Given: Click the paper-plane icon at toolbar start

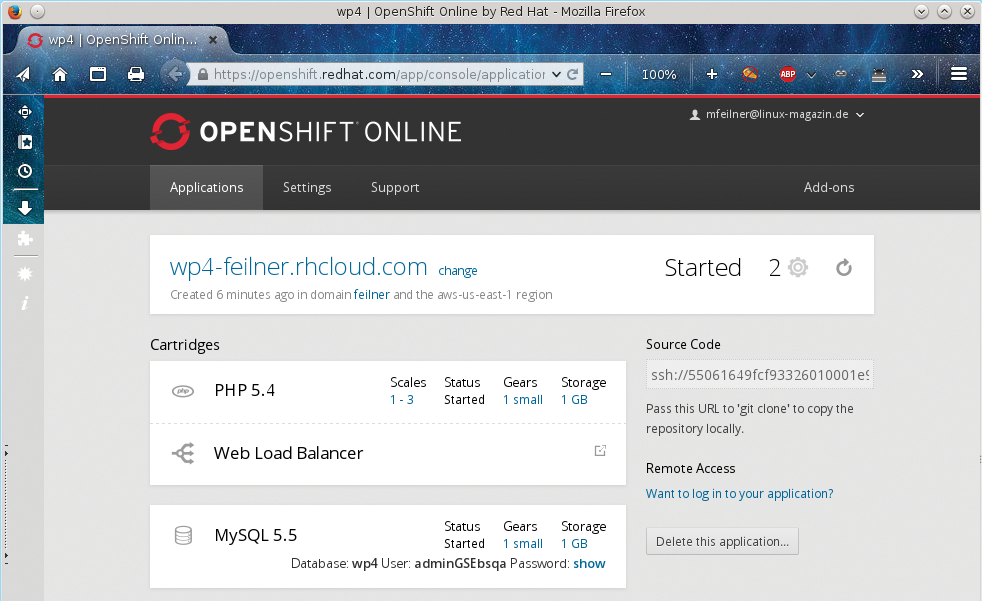Looking at the screenshot, I should (x=23, y=74).
